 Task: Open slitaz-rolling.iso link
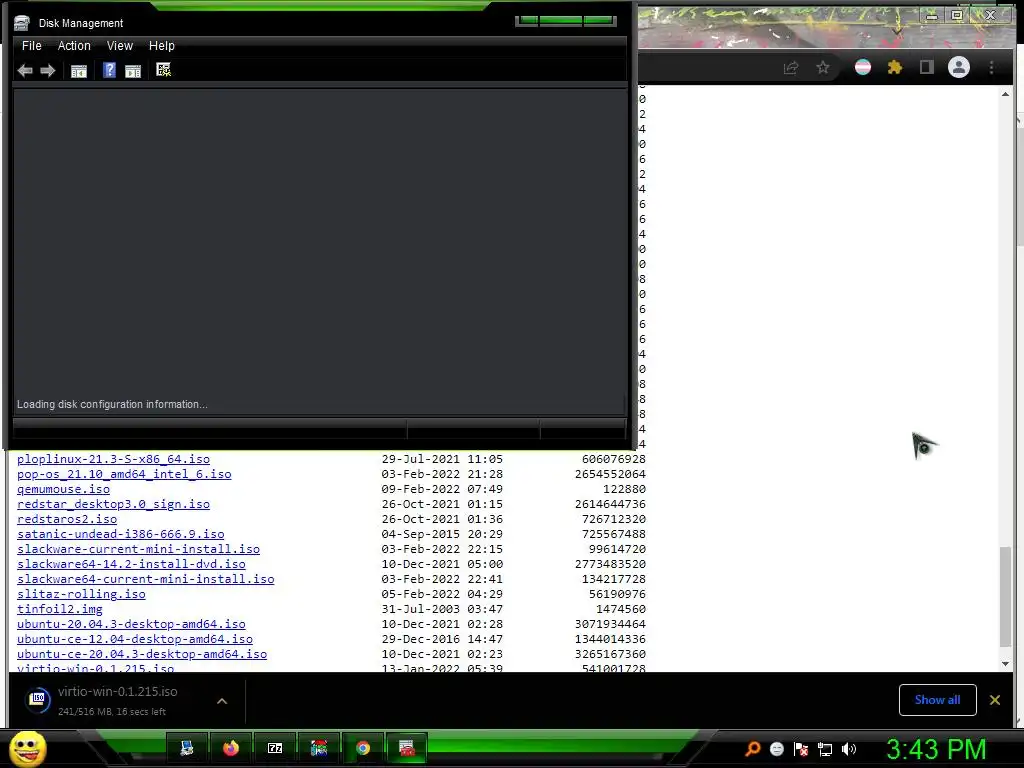point(82,594)
